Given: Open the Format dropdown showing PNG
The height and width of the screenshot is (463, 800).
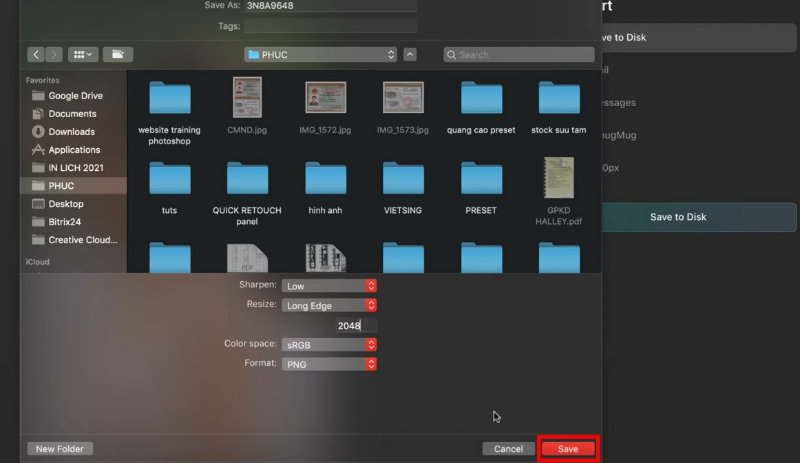Looking at the screenshot, I should (x=329, y=364).
